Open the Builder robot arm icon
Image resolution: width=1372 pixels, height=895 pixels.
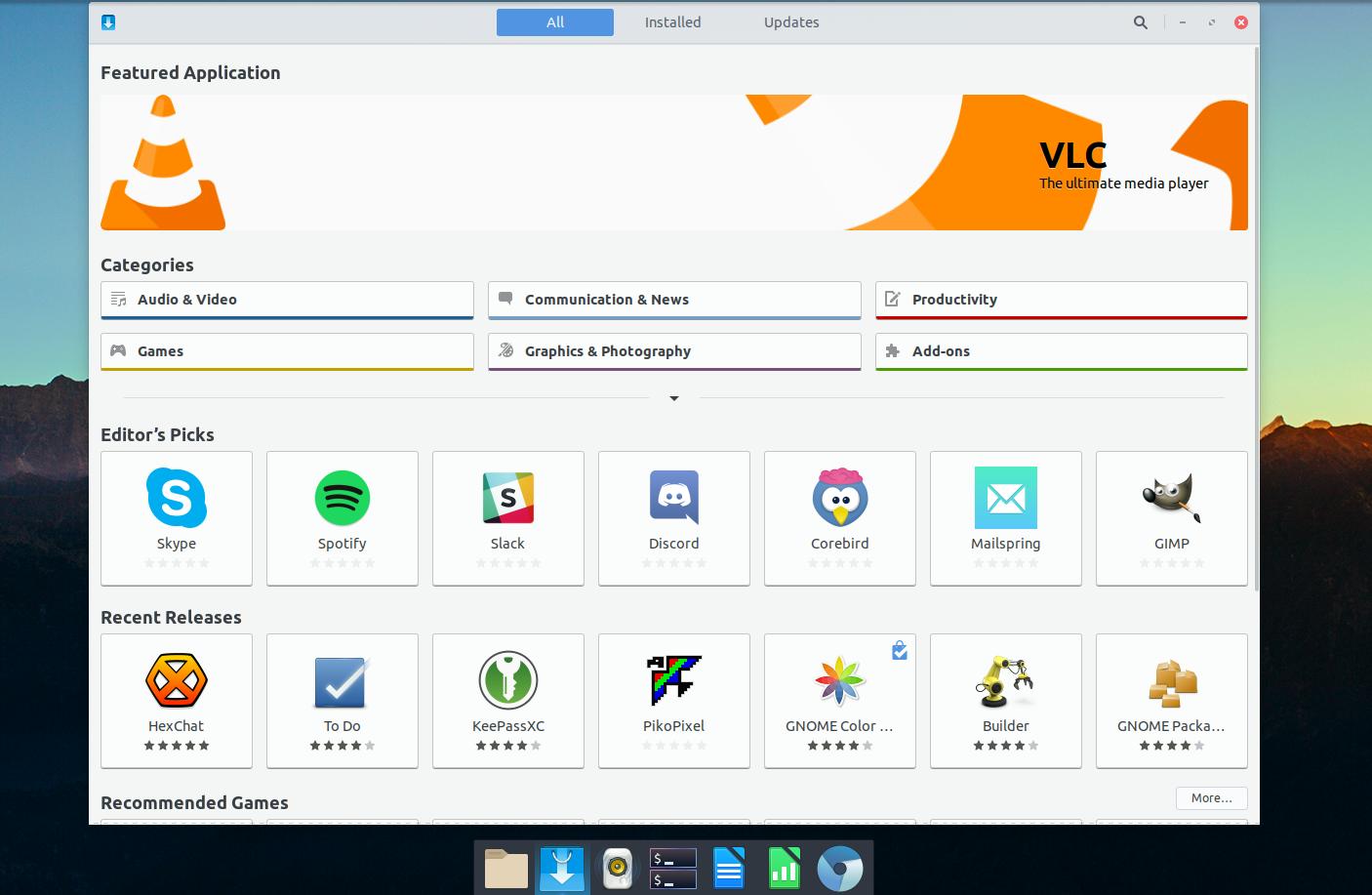click(1006, 680)
